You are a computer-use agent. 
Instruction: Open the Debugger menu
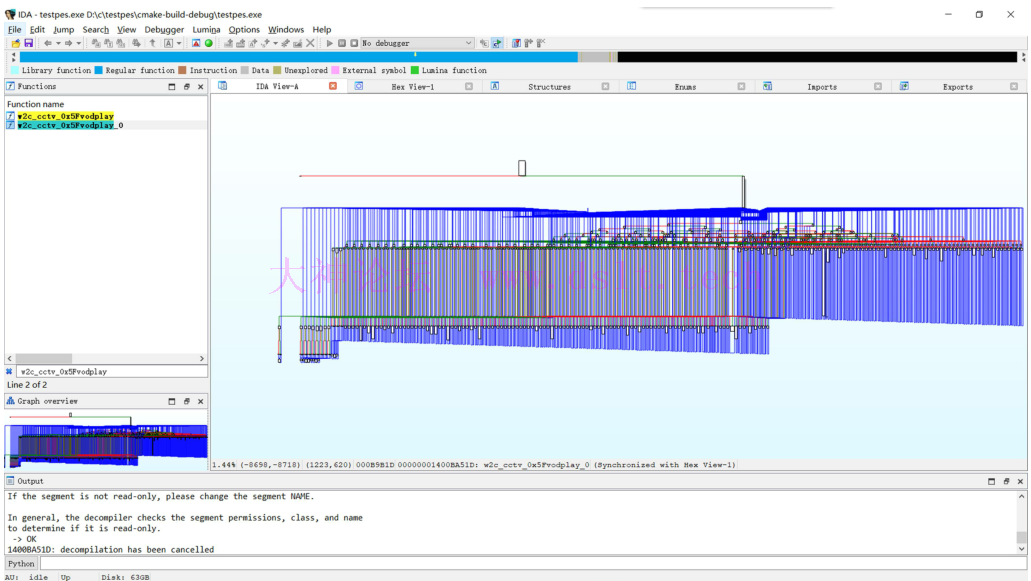point(164,30)
